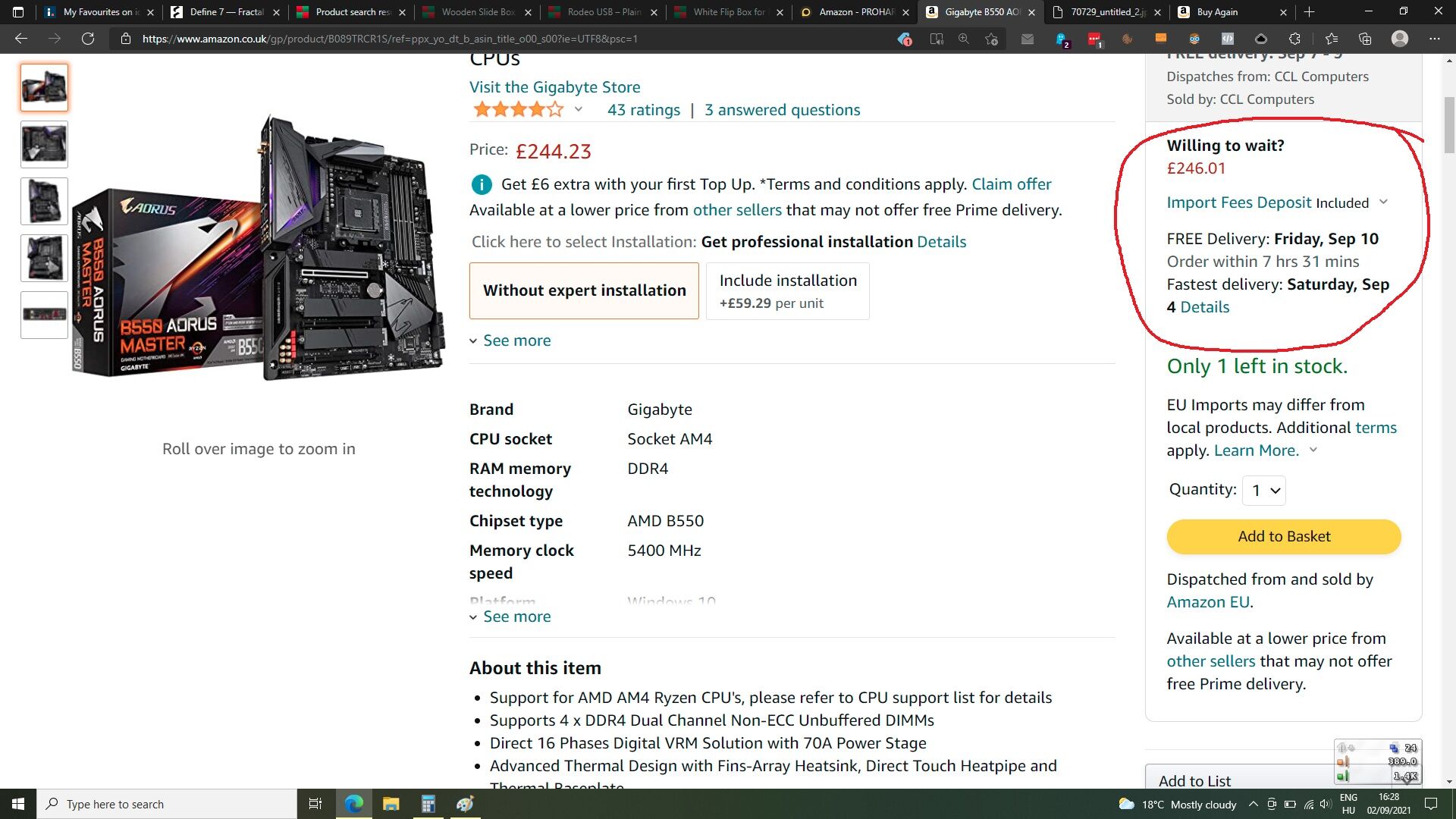Image resolution: width=1456 pixels, height=819 pixels.
Task: Reload the Amazon product page
Action: tap(88, 39)
